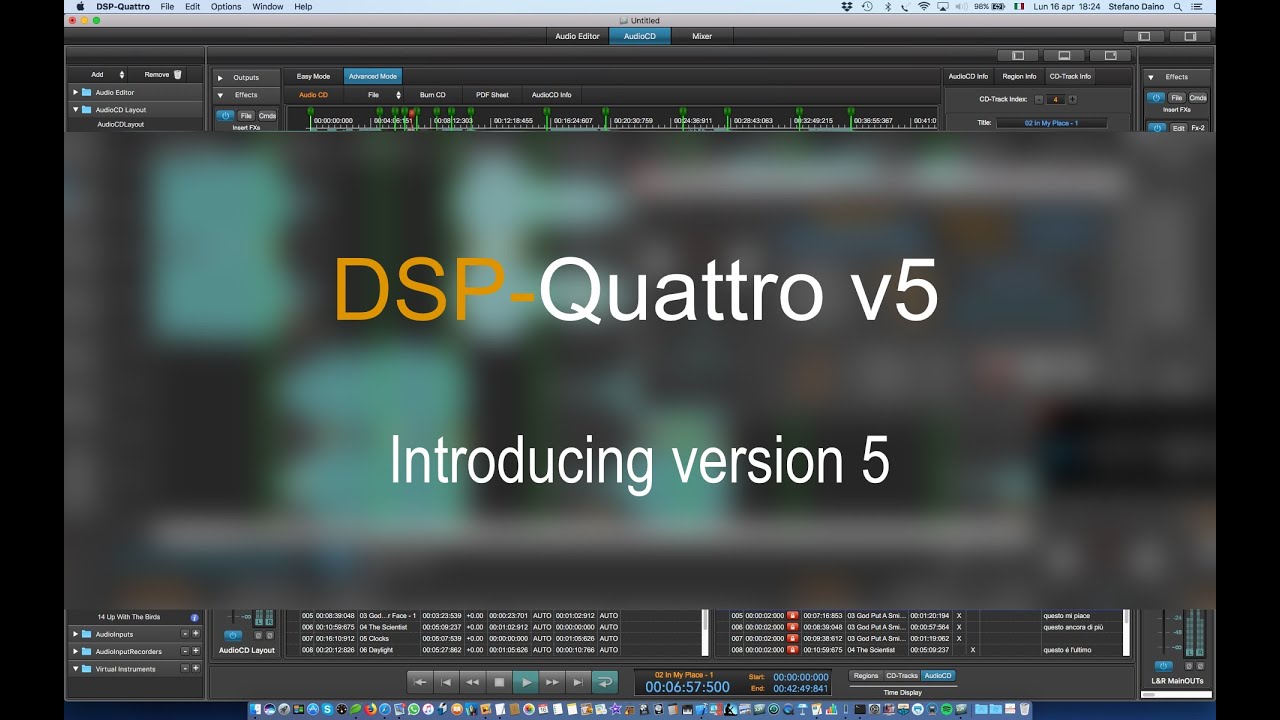Open the File dropdown in the AudioCD toolbar
This screenshot has width=1280, height=720.
click(x=378, y=94)
